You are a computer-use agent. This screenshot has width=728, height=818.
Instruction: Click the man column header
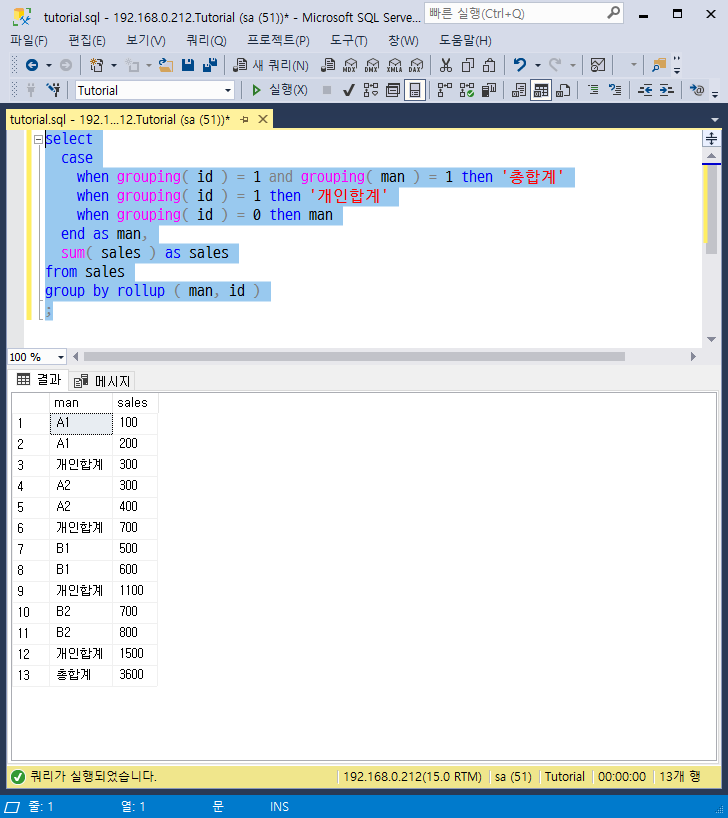pos(81,403)
